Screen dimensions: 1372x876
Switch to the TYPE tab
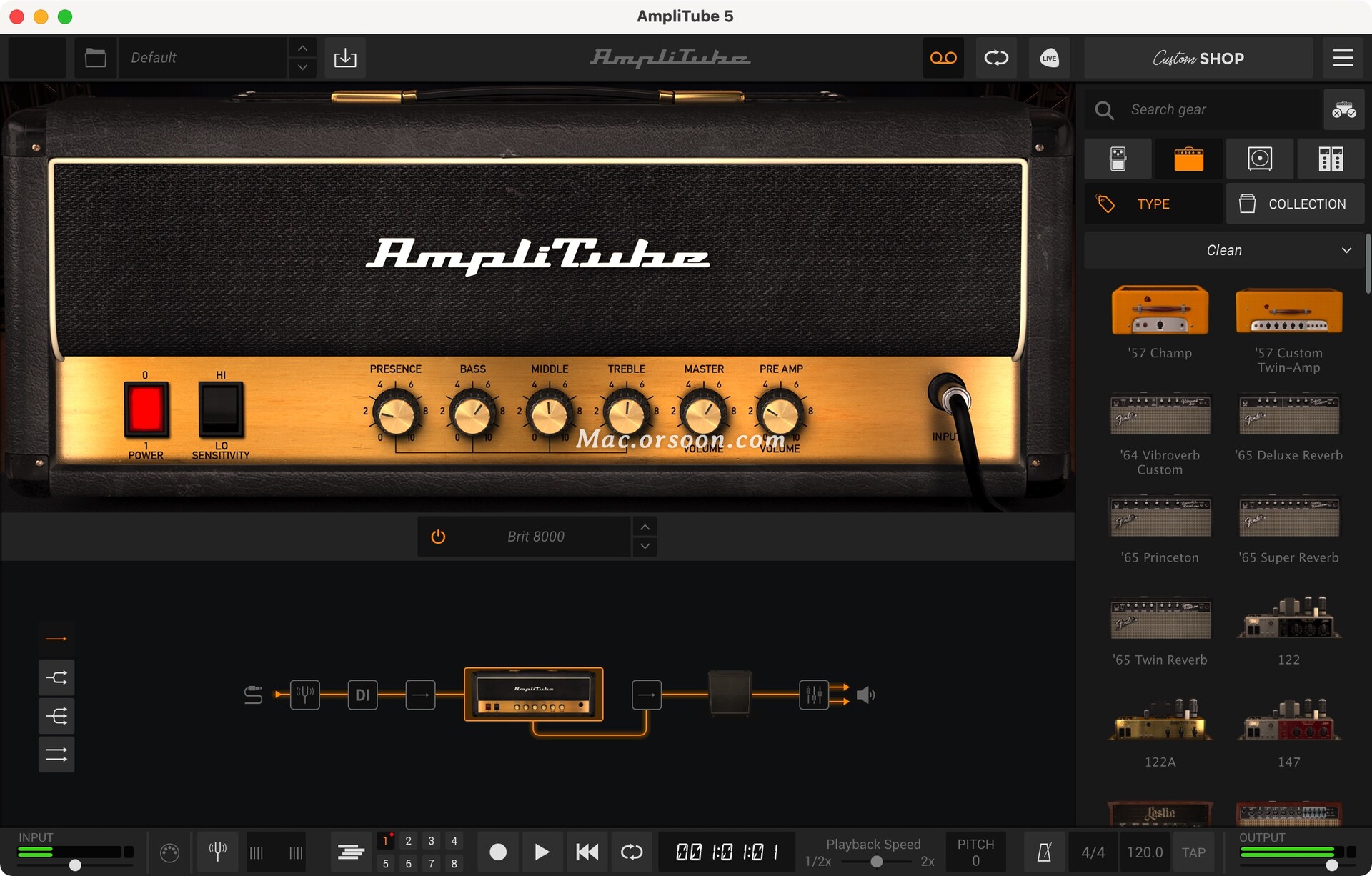coord(1152,204)
